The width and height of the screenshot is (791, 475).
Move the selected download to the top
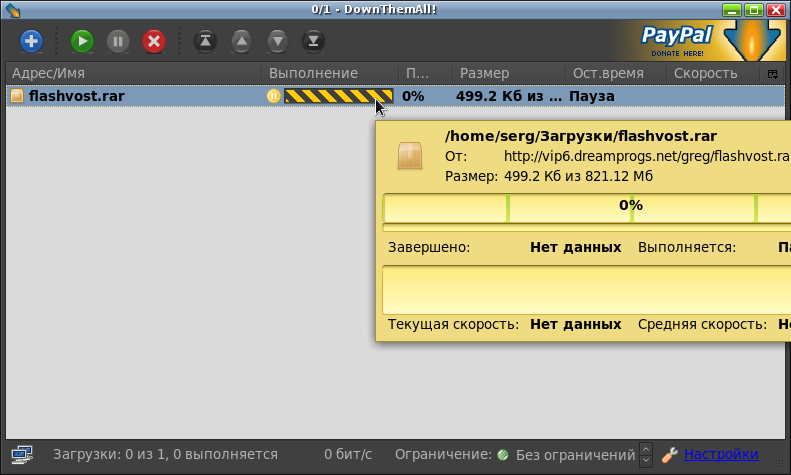(205, 41)
